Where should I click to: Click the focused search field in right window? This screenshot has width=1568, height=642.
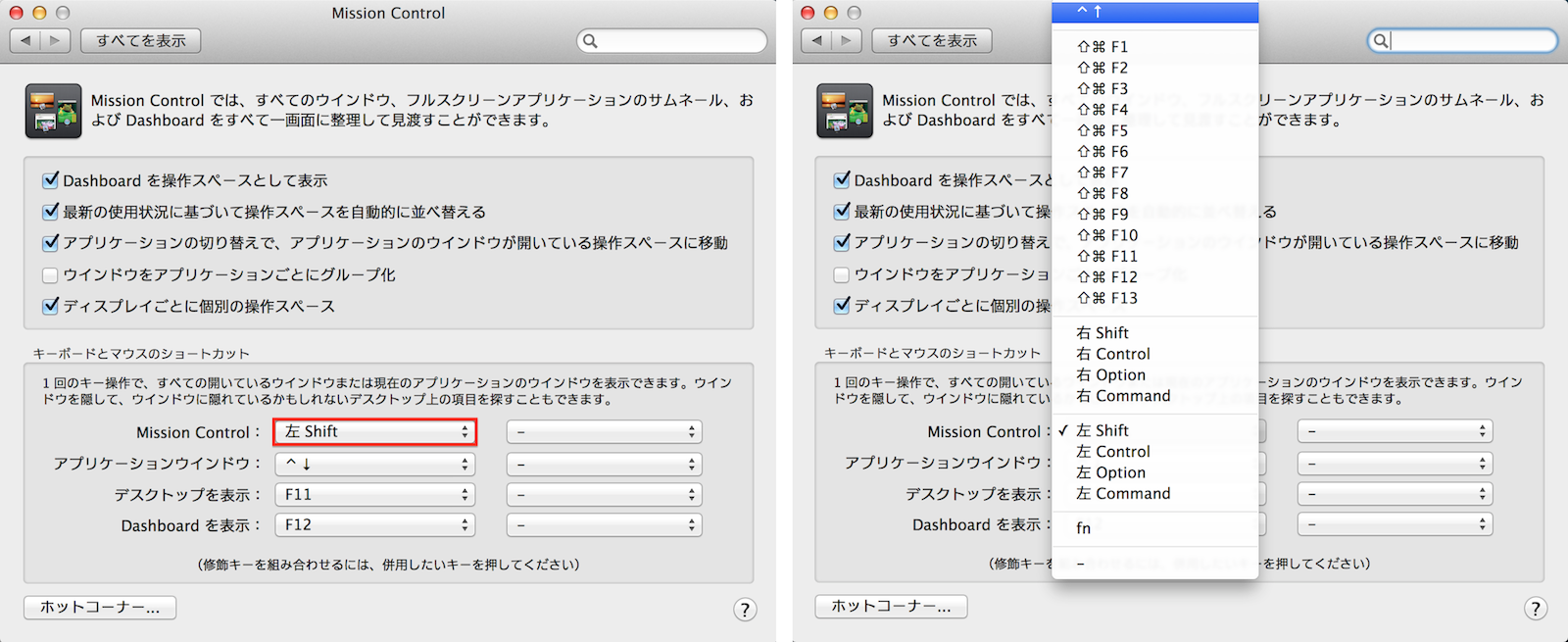point(1462,41)
